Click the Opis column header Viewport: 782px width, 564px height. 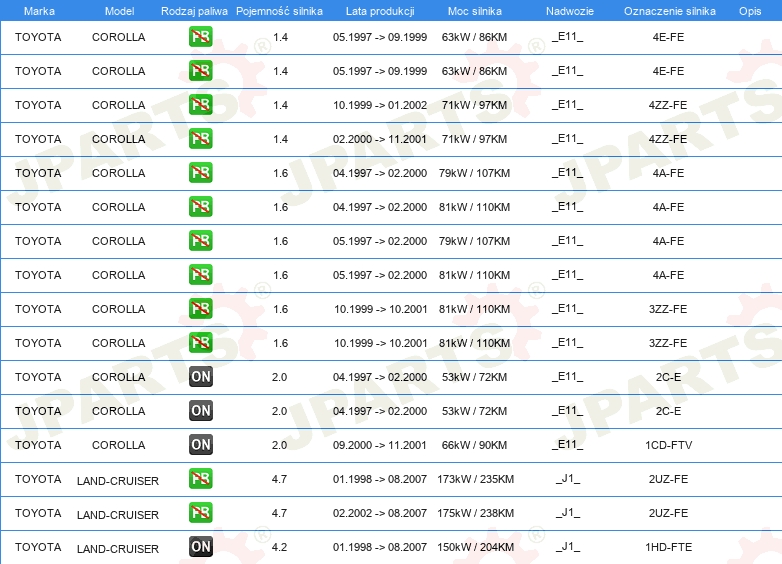coord(750,11)
